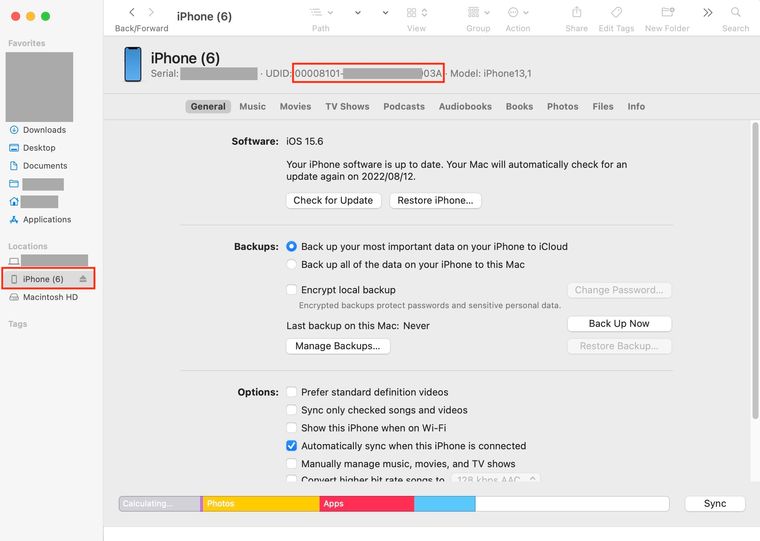Image resolution: width=760 pixels, height=541 pixels.
Task: Switch to the Music tab
Action: [253, 107]
